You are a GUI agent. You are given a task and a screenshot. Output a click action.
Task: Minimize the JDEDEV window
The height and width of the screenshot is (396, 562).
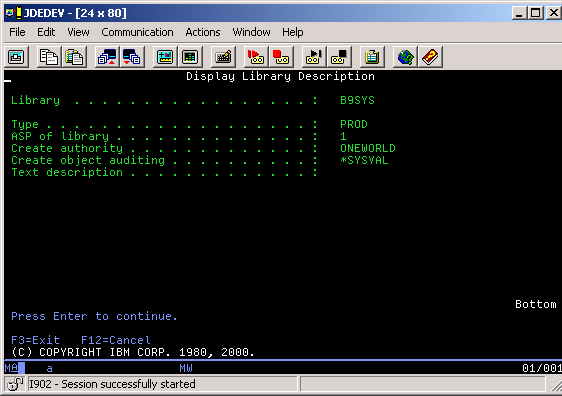pyautogui.click(x=519, y=13)
